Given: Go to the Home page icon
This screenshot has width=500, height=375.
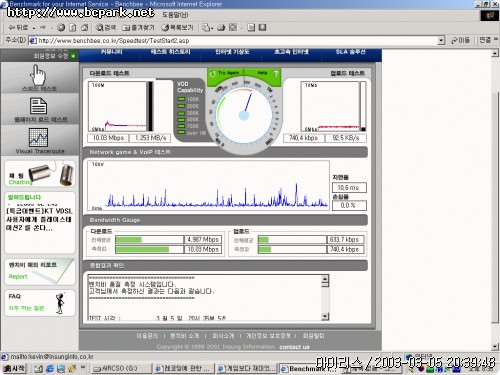Looking at the screenshot, I should [x=85, y=28].
